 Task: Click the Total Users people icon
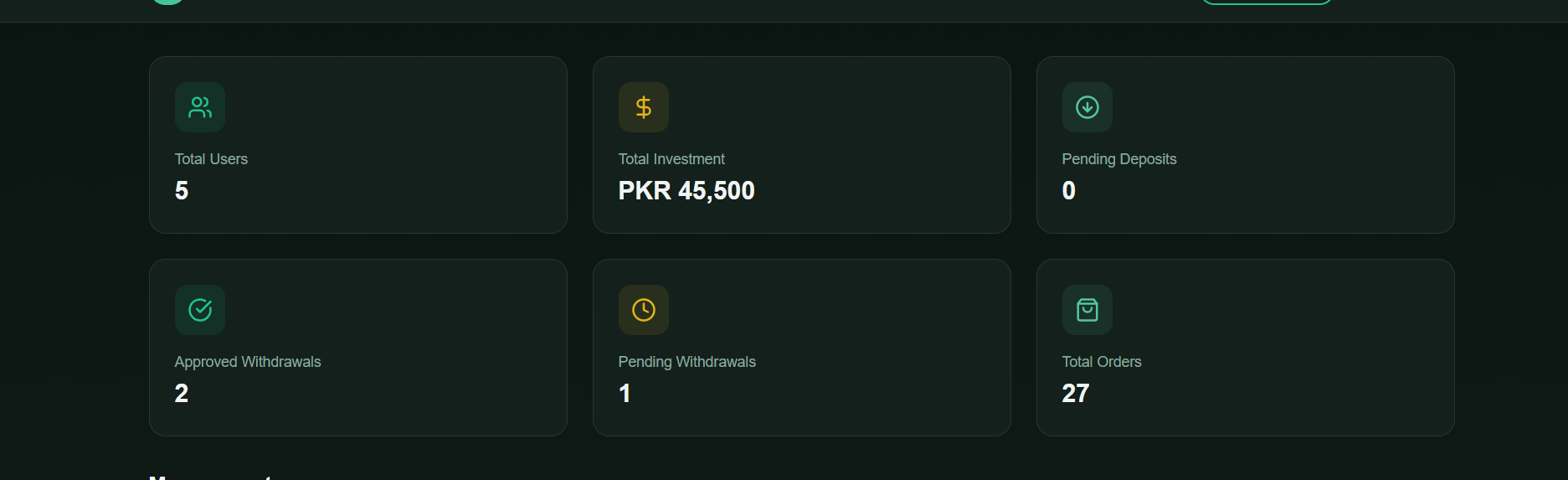[200, 107]
